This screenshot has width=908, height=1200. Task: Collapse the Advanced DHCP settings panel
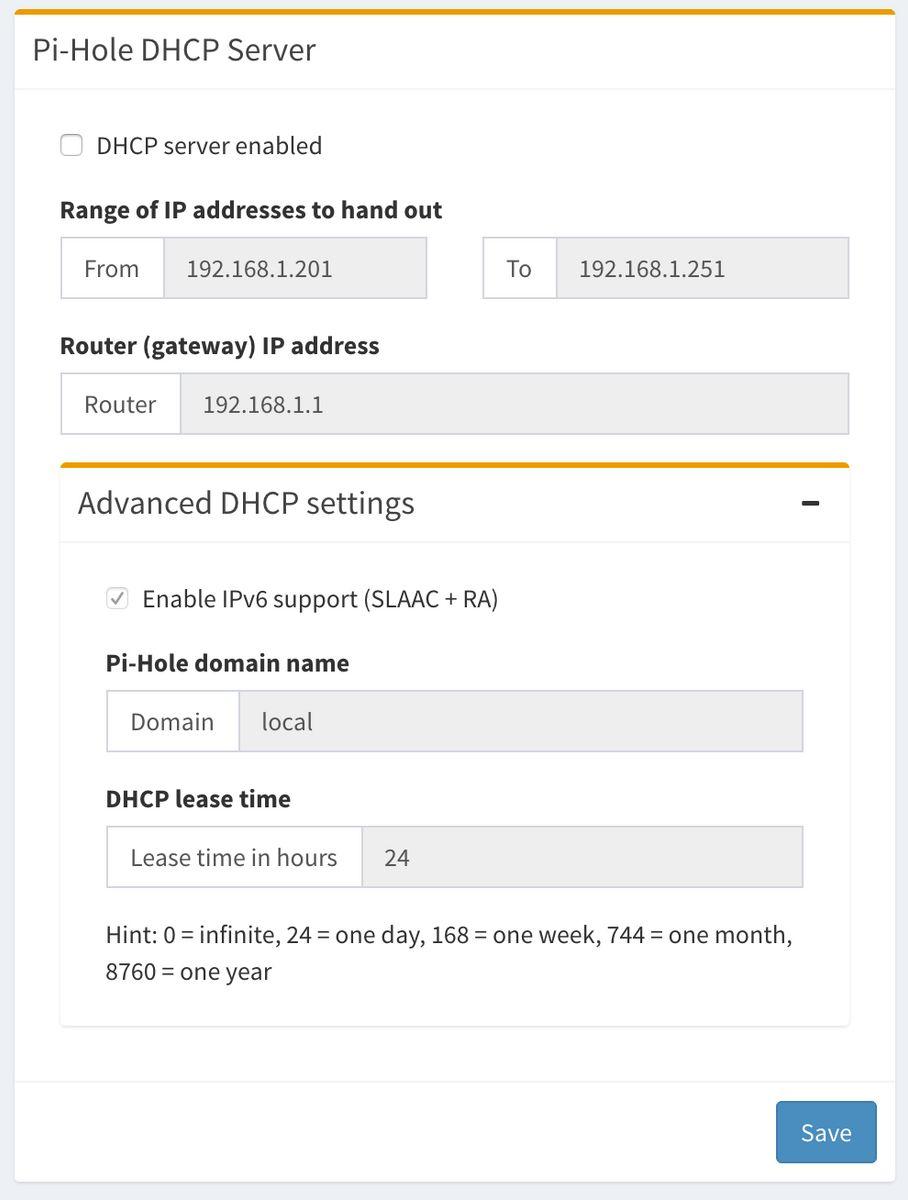tap(810, 503)
